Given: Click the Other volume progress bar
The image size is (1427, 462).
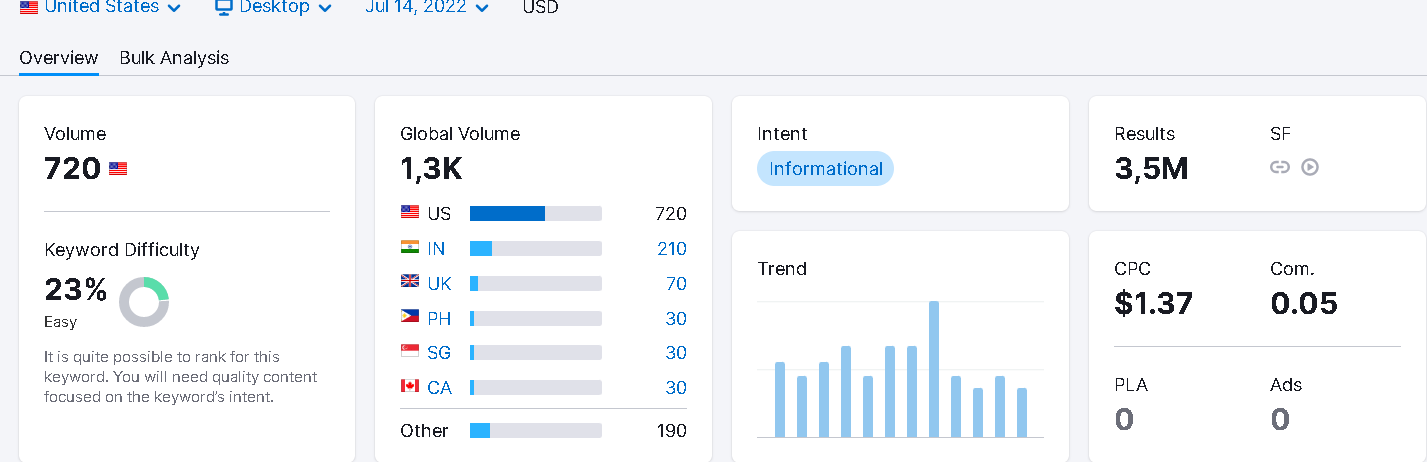Looking at the screenshot, I should (x=536, y=430).
